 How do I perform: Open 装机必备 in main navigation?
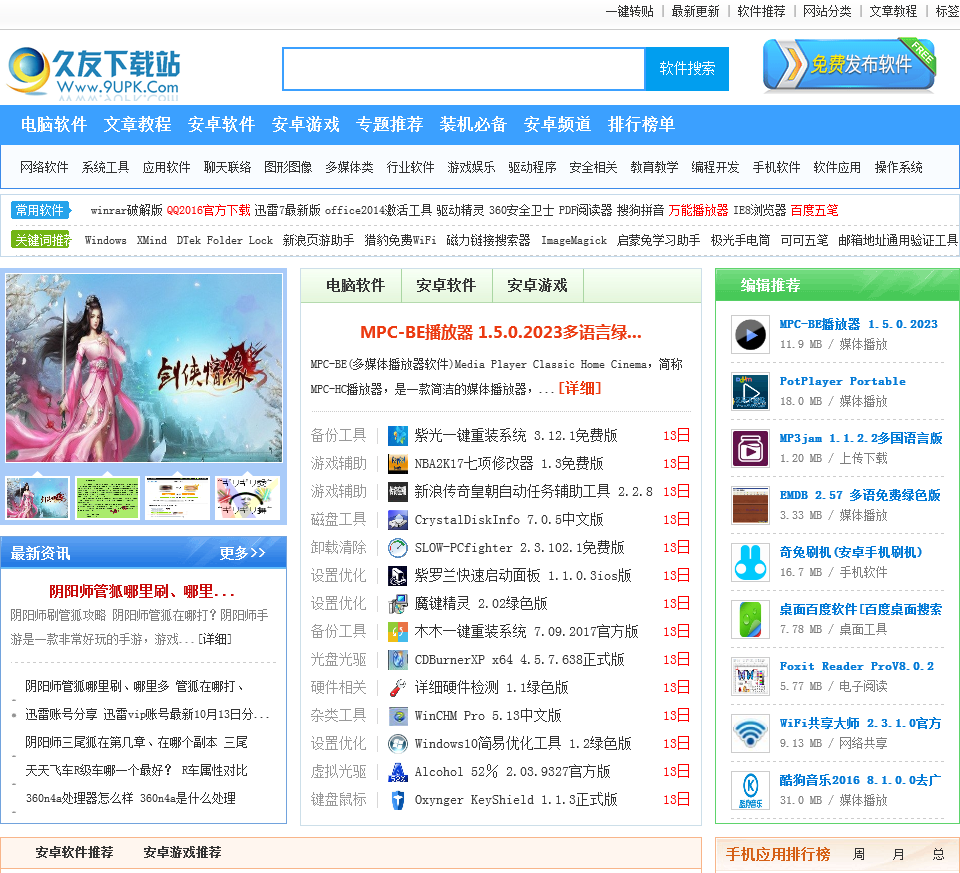pos(473,124)
